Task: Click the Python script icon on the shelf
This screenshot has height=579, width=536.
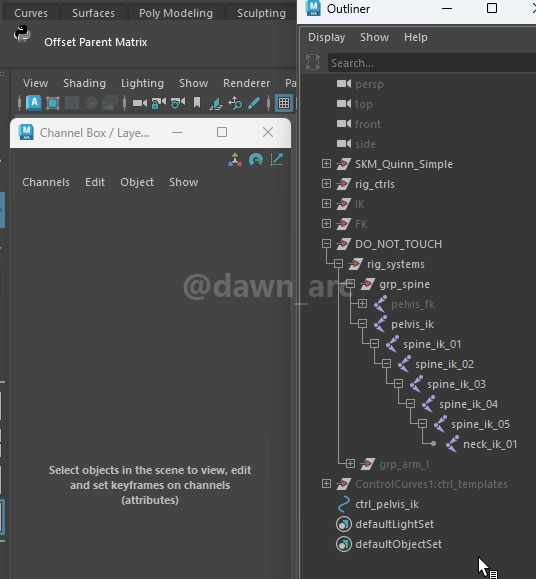Action: click(22, 34)
